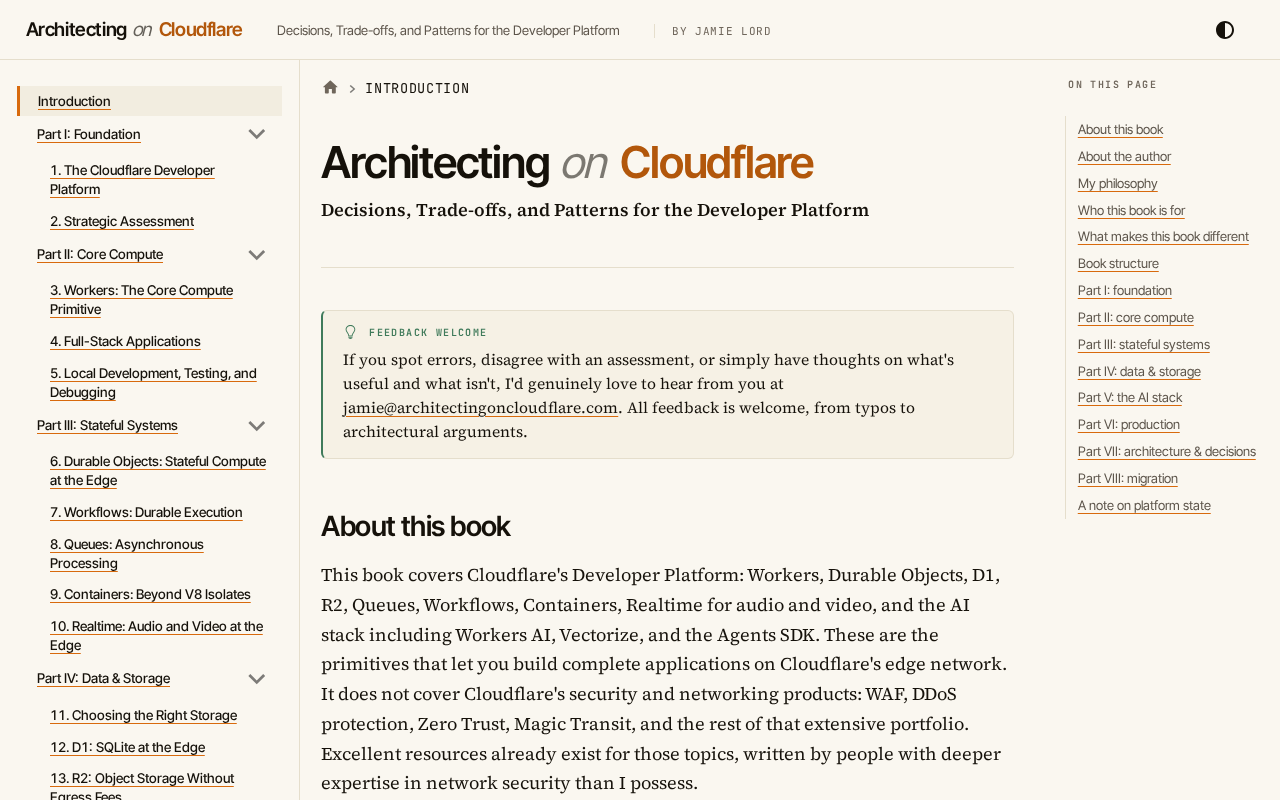This screenshot has width=1280, height=800.
Task: Collapse the Part I: Foundation section
Action: click(257, 134)
